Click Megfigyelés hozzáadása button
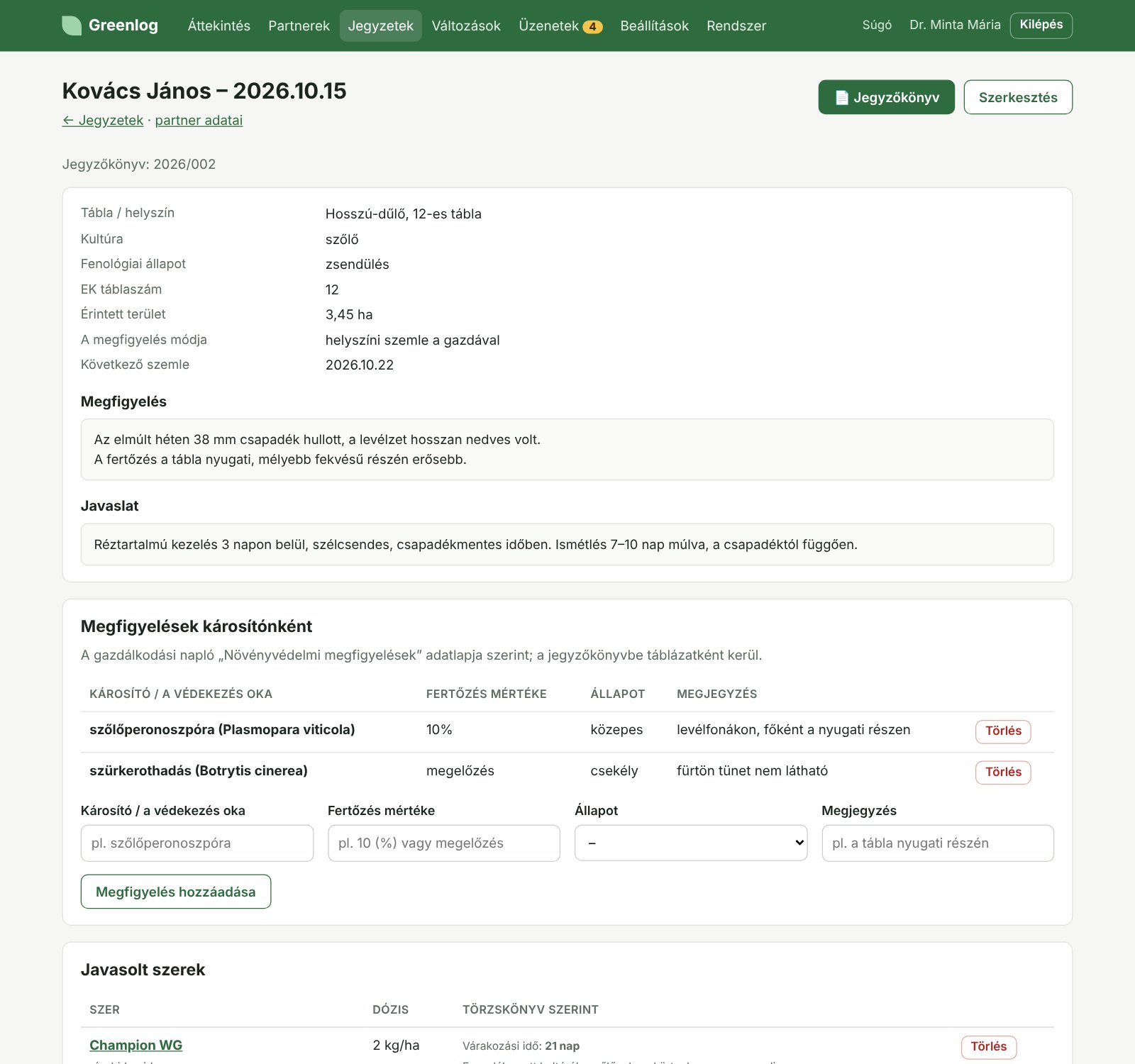Screen dimensions: 1135x1064 tap(175, 892)
